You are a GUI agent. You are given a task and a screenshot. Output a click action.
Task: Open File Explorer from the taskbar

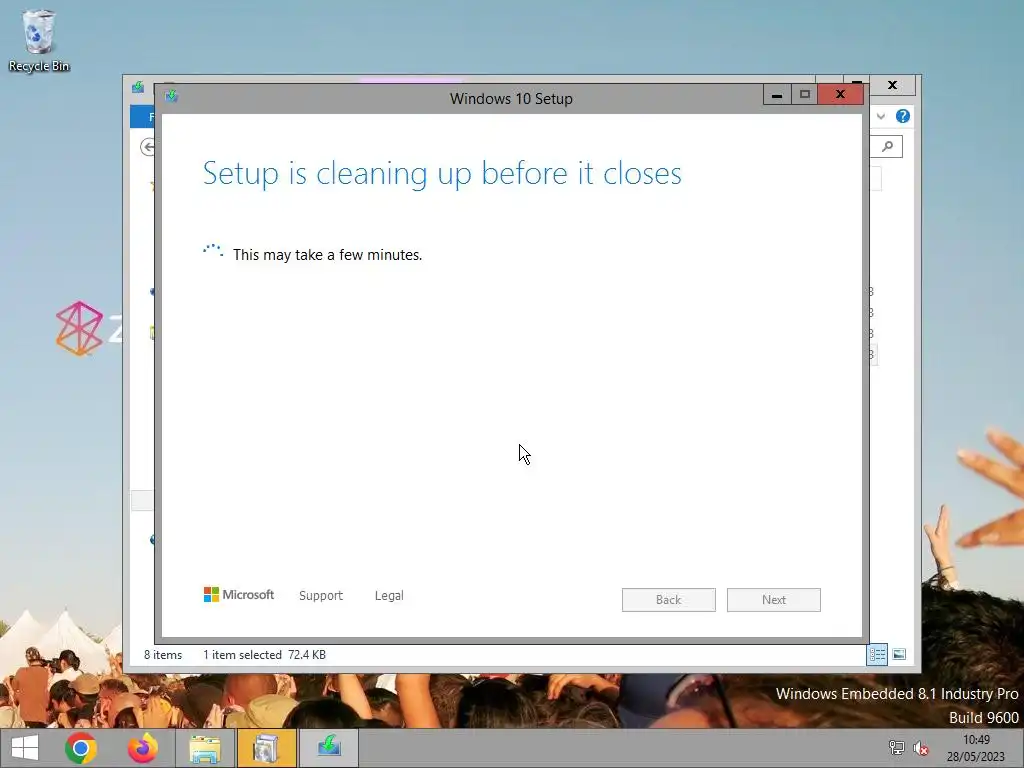[x=204, y=748]
